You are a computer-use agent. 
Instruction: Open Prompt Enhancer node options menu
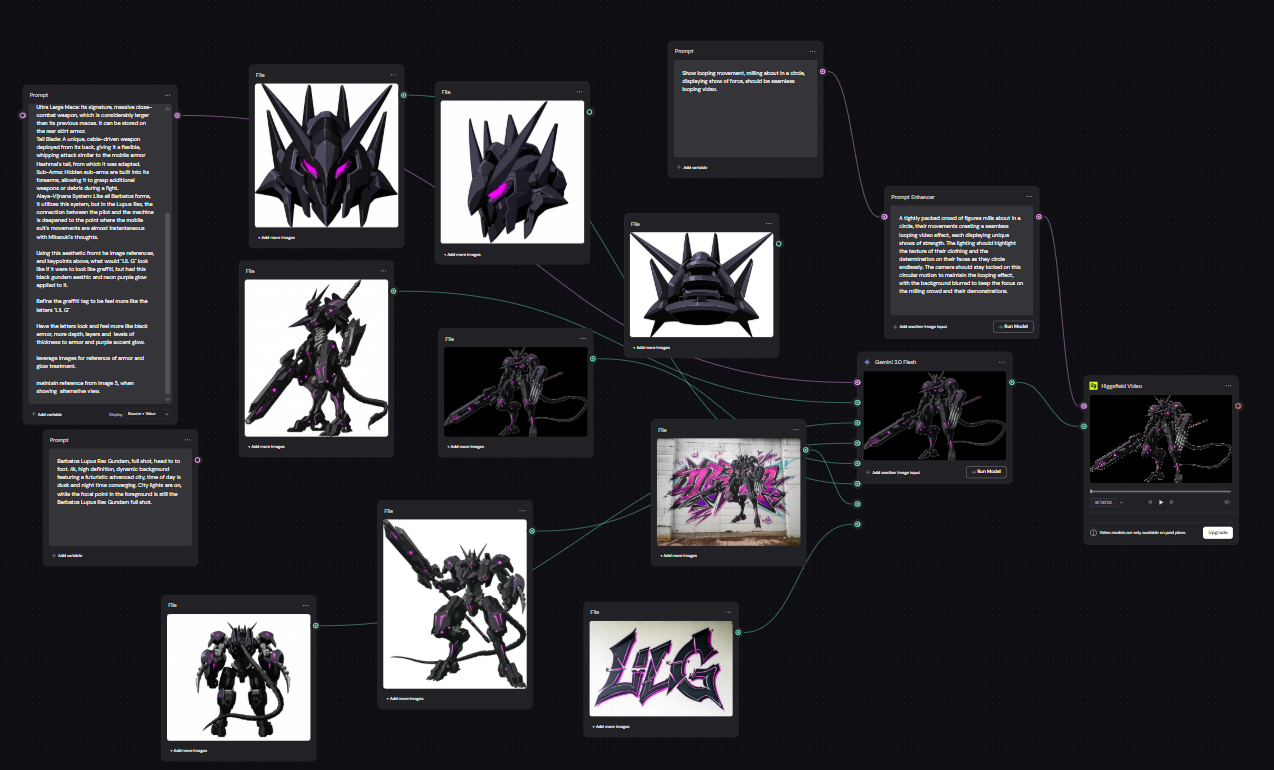click(1029, 196)
